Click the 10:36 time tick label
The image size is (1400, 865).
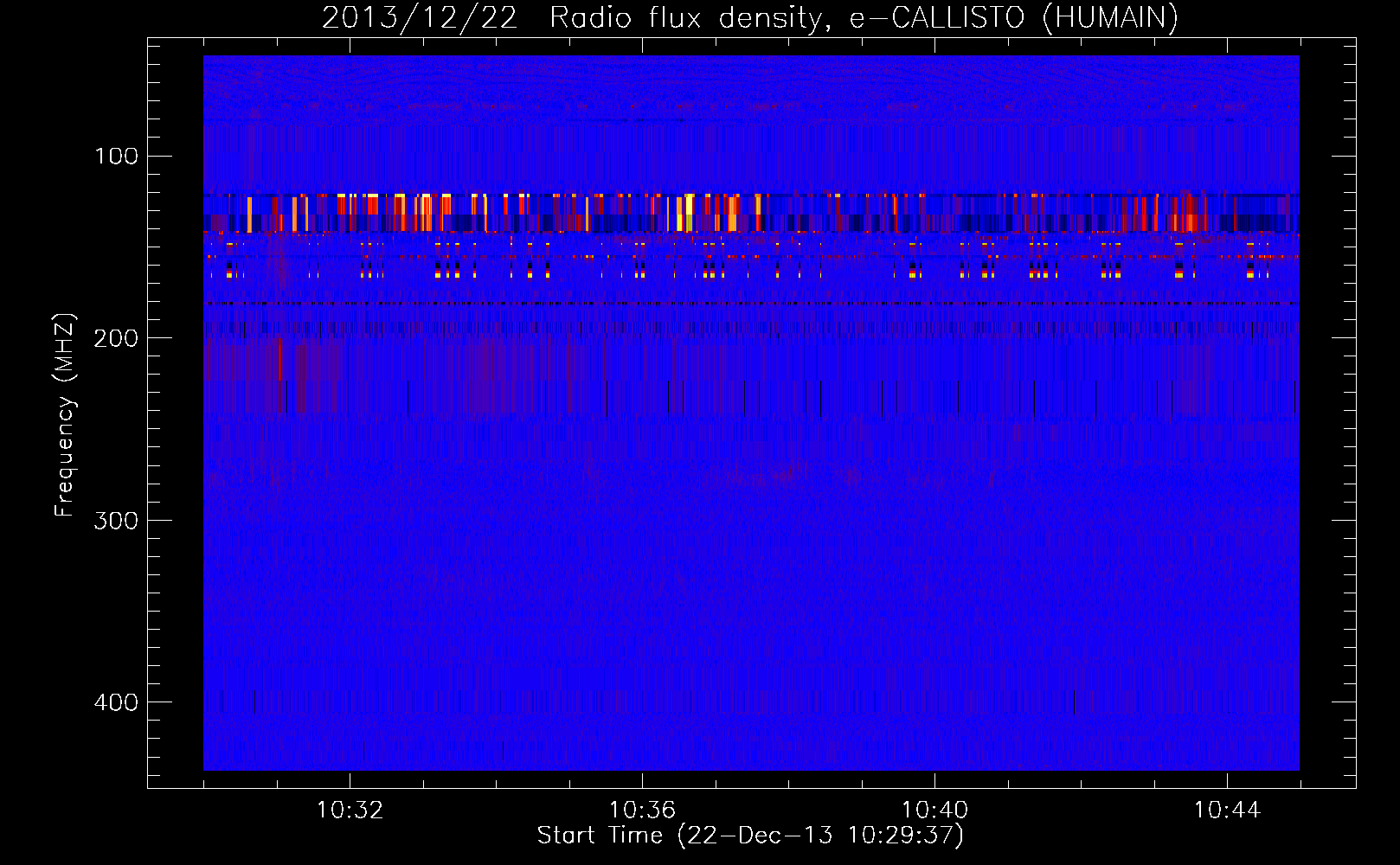point(642,811)
